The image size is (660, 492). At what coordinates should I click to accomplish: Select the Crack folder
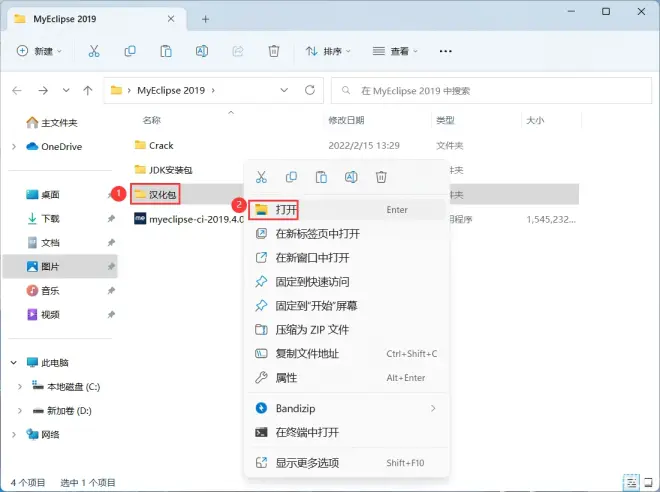point(154,145)
